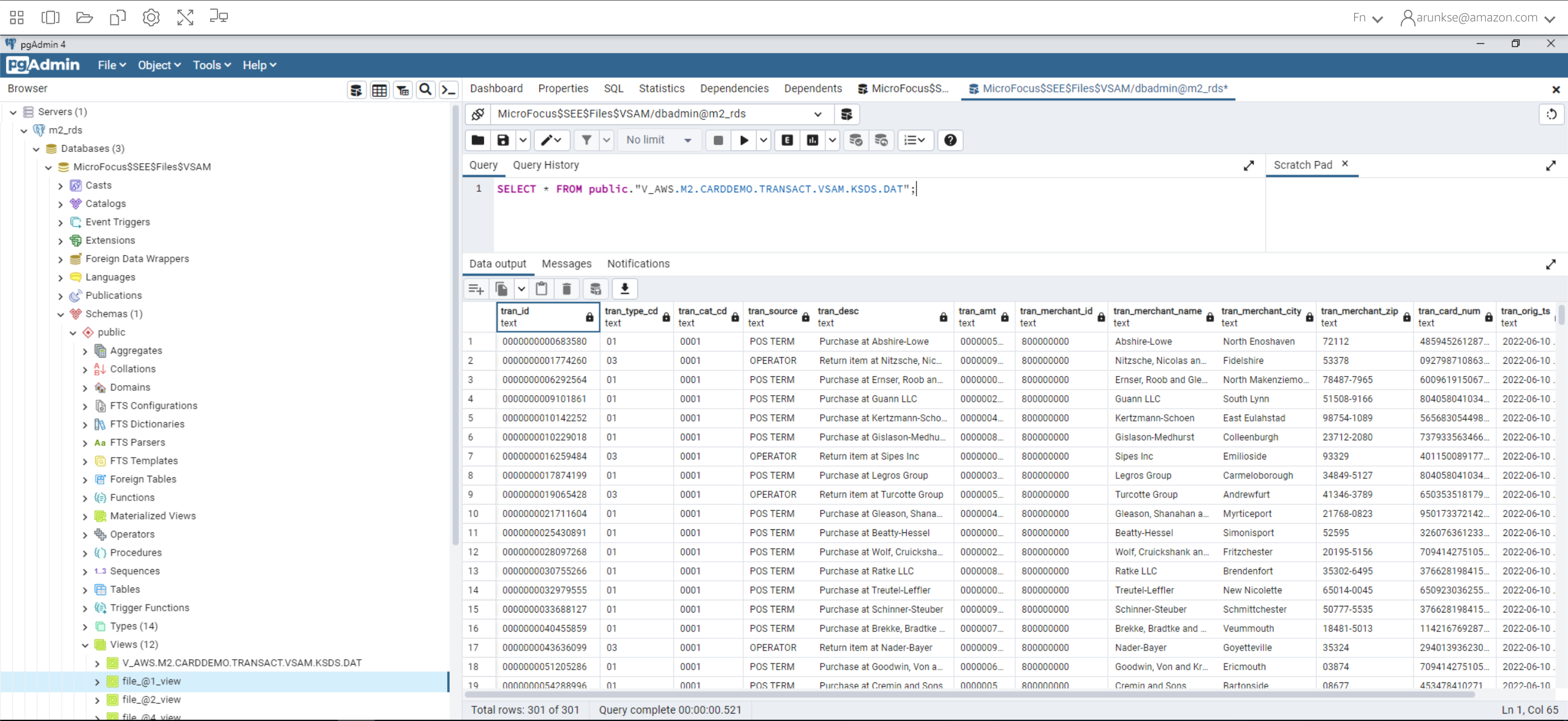Commit the current transaction

[856, 140]
